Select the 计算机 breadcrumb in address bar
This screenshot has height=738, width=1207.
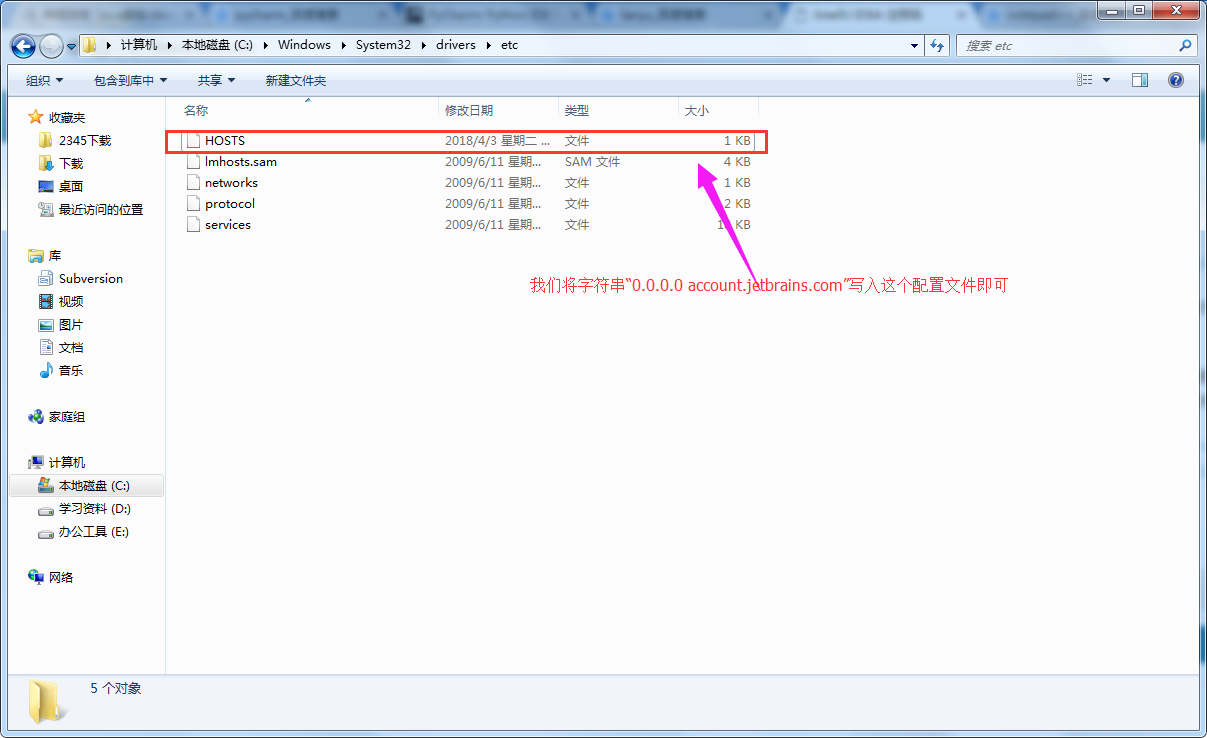coord(139,45)
